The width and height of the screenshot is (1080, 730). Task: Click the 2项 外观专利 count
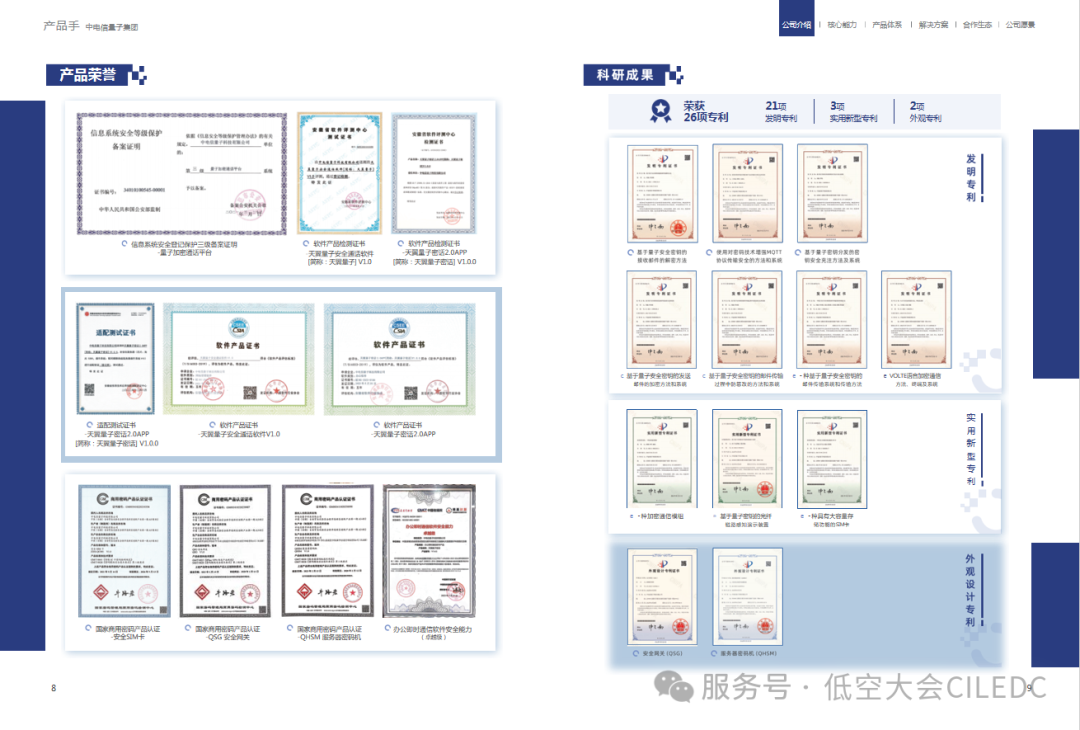click(925, 112)
